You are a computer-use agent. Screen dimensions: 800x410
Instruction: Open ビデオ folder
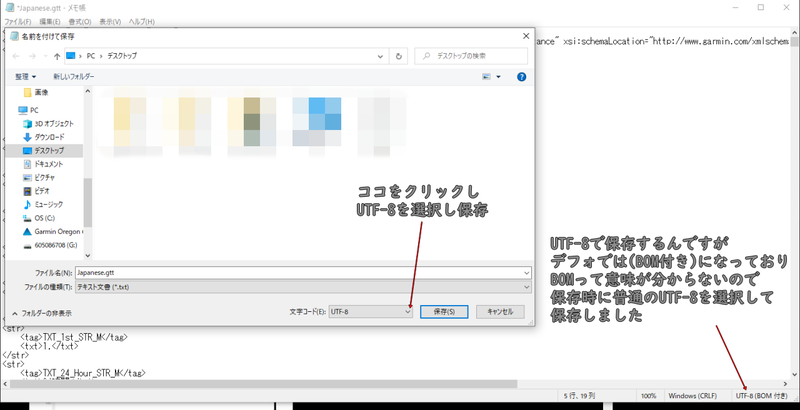(x=36, y=191)
